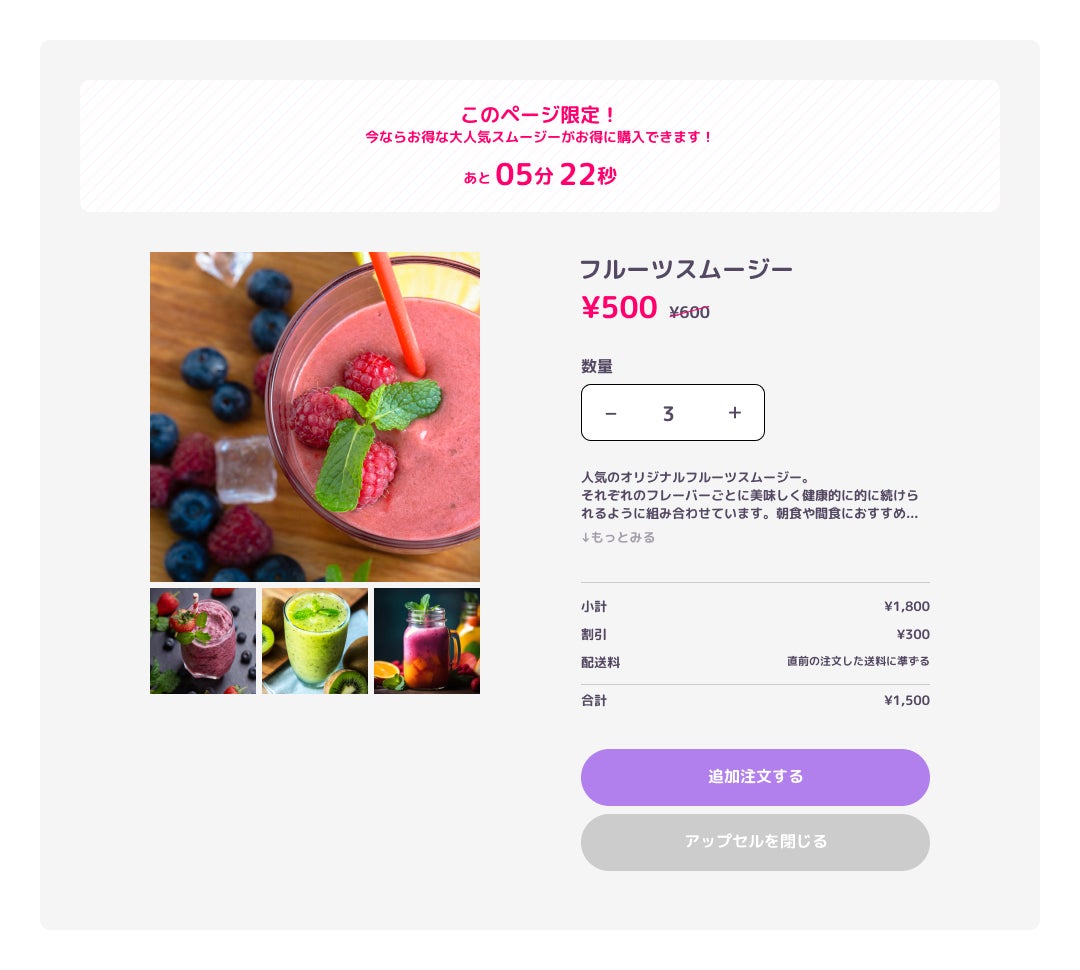
Task: Click the gray アップセルを閉じる button
Action: tap(755, 842)
